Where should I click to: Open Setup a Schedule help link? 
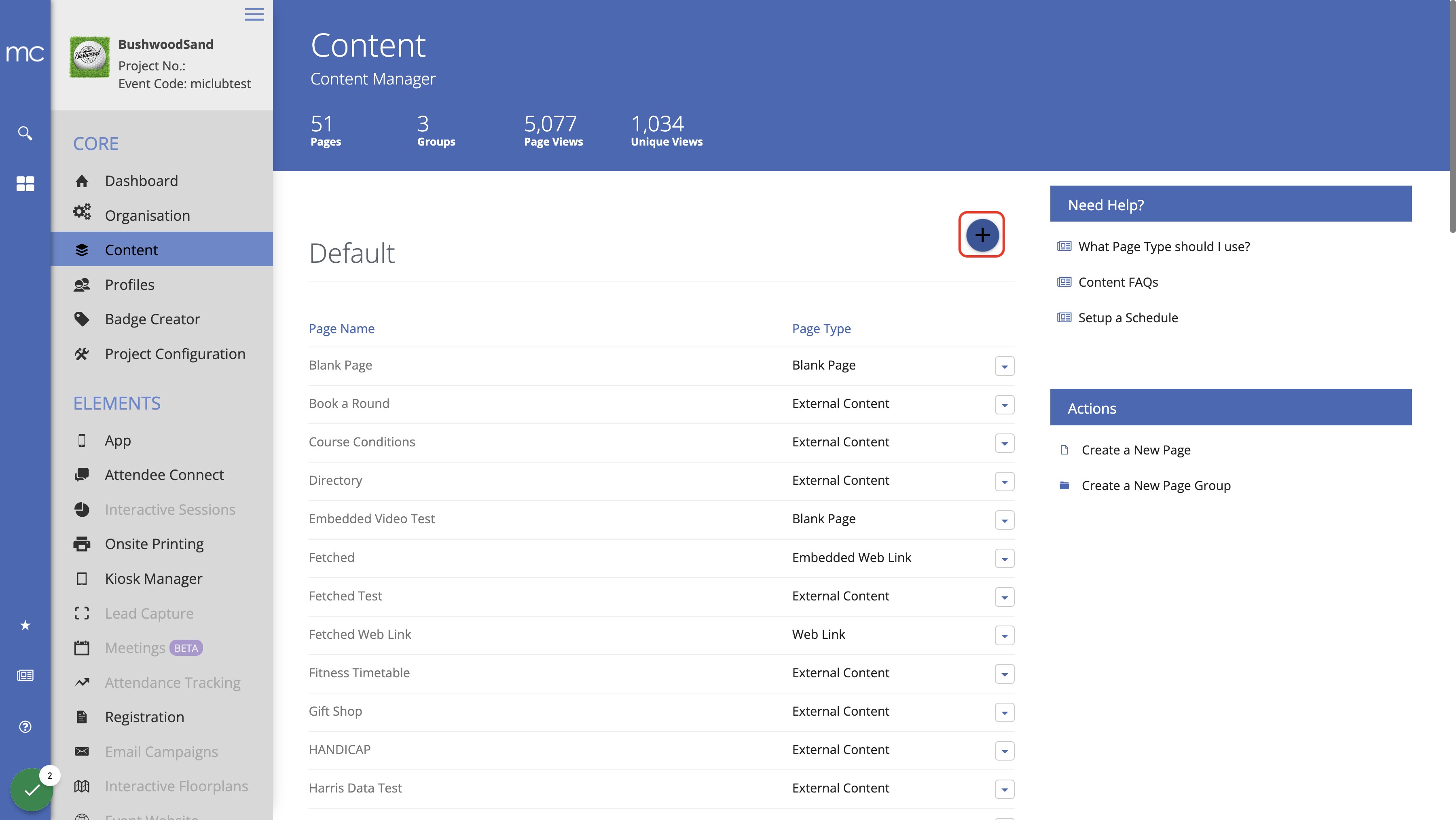(1128, 317)
